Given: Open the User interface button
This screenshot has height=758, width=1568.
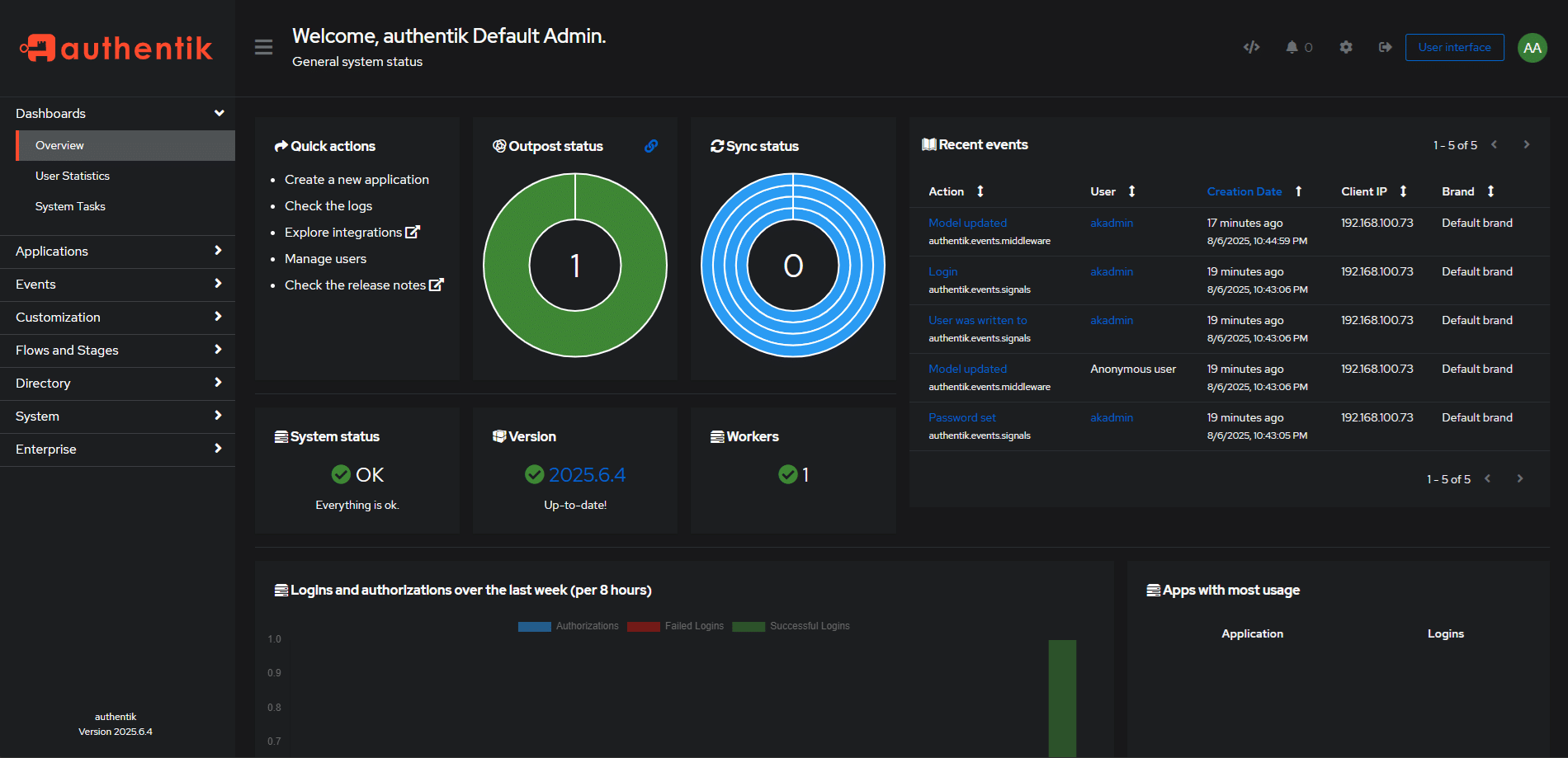Looking at the screenshot, I should 1454,47.
